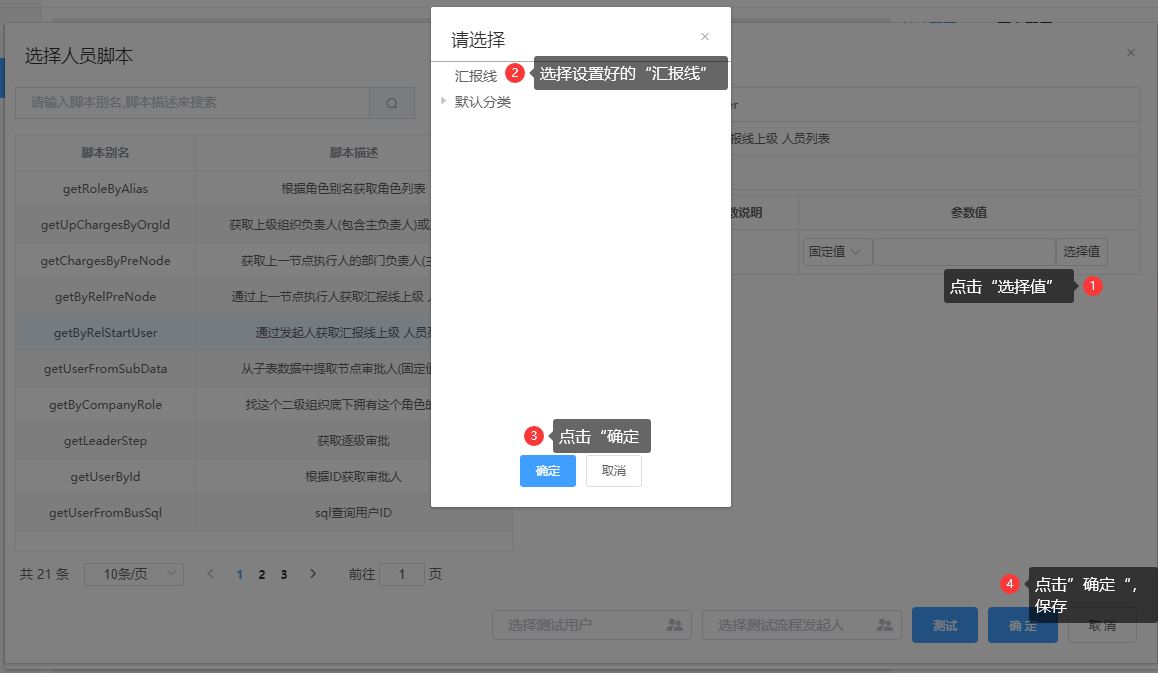
Task: Open the 10条/页 page size dropdown
Action: point(134,574)
